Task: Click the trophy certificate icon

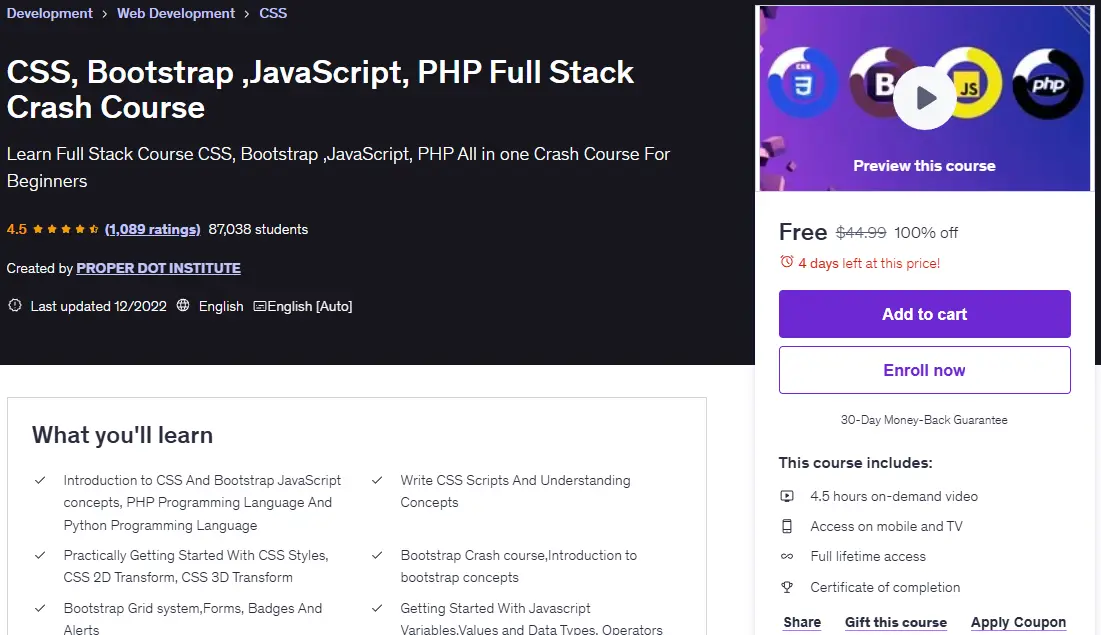Action: pos(787,587)
